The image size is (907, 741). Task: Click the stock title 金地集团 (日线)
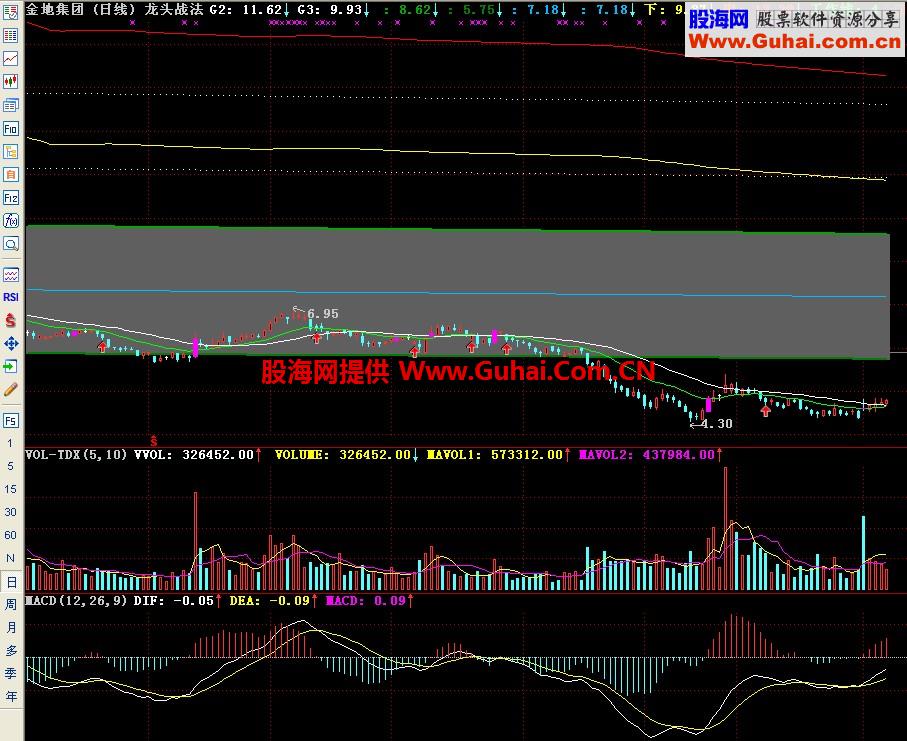click(80, 10)
